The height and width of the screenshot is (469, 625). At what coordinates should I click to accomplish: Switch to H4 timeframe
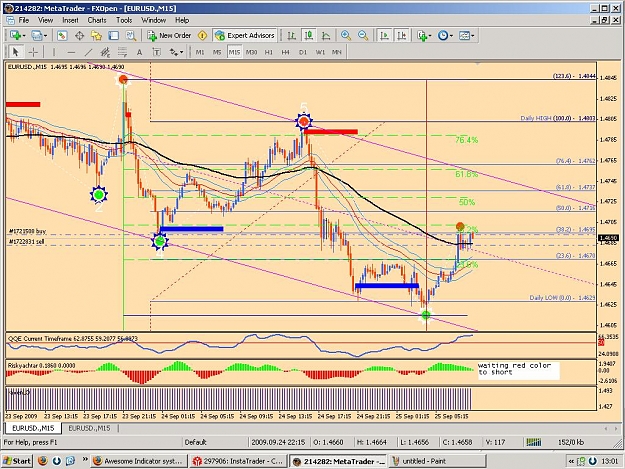[285, 52]
